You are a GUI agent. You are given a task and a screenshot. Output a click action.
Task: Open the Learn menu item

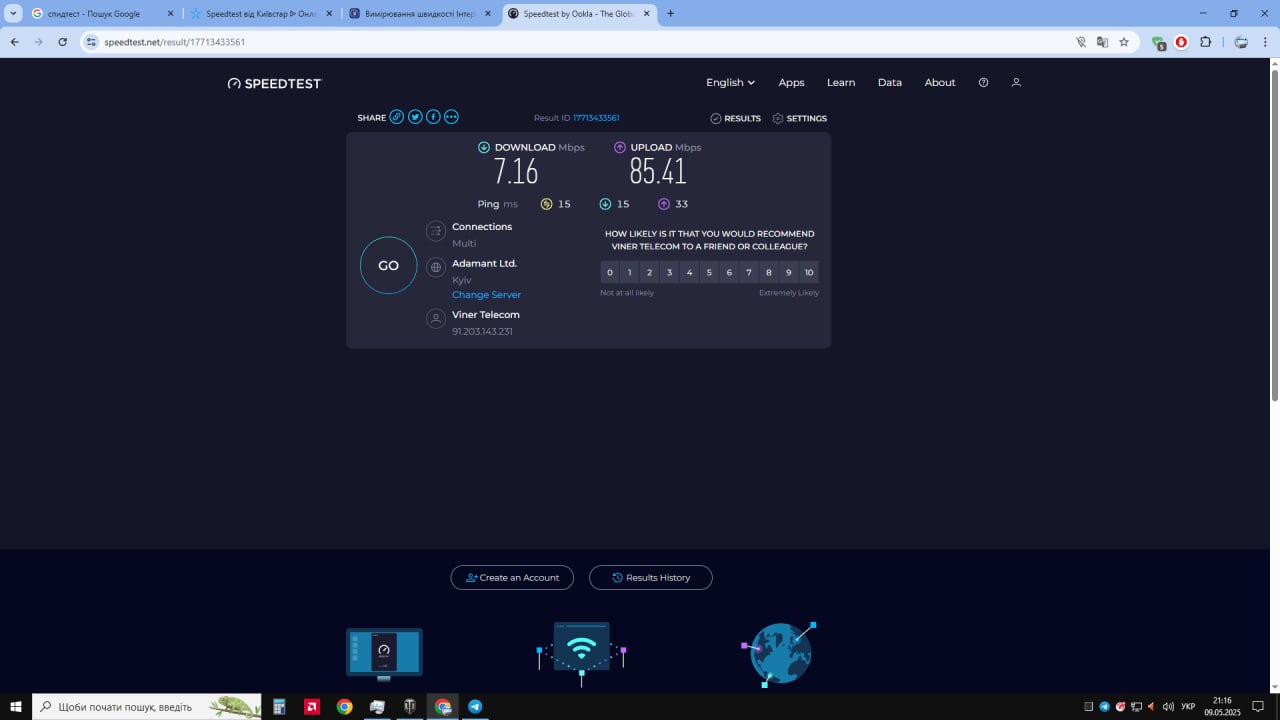tap(841, 83)
